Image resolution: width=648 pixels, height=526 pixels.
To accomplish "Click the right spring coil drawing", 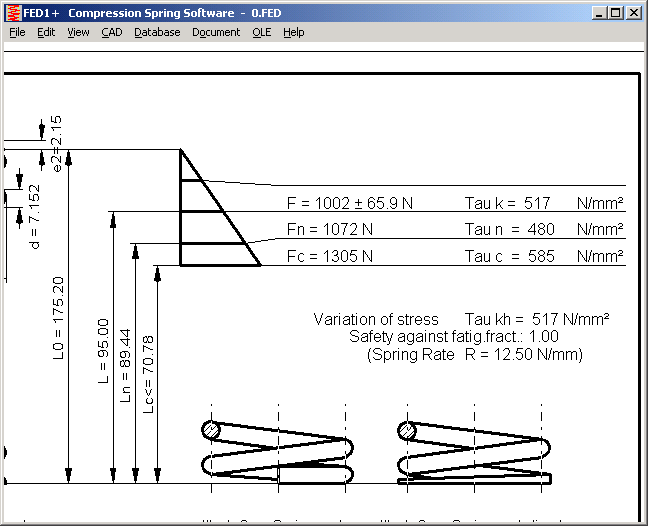I will point(474,452).
